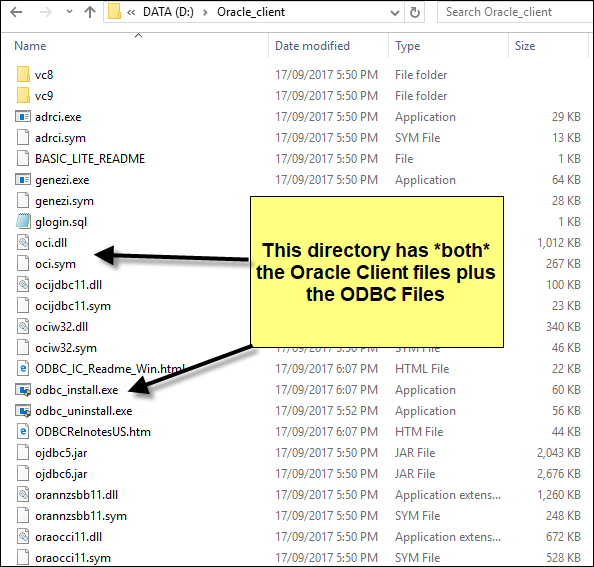Select the adrci.sym file icon

(23, 137)
